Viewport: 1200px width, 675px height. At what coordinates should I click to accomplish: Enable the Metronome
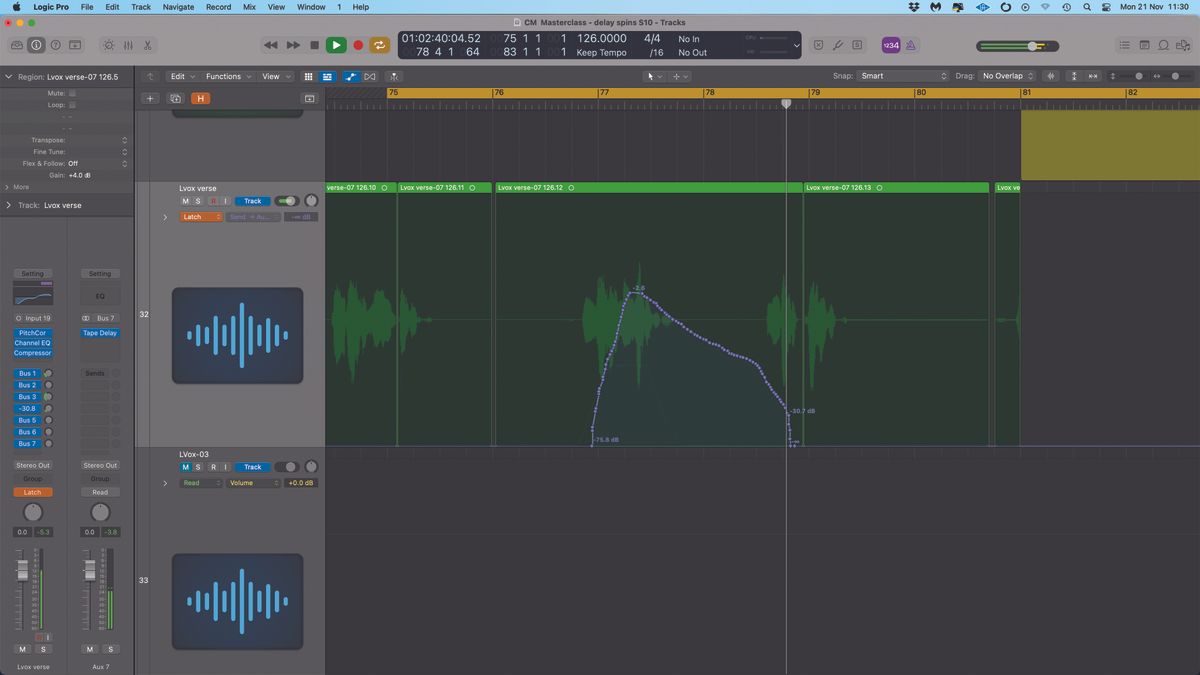tap(910, 45)
